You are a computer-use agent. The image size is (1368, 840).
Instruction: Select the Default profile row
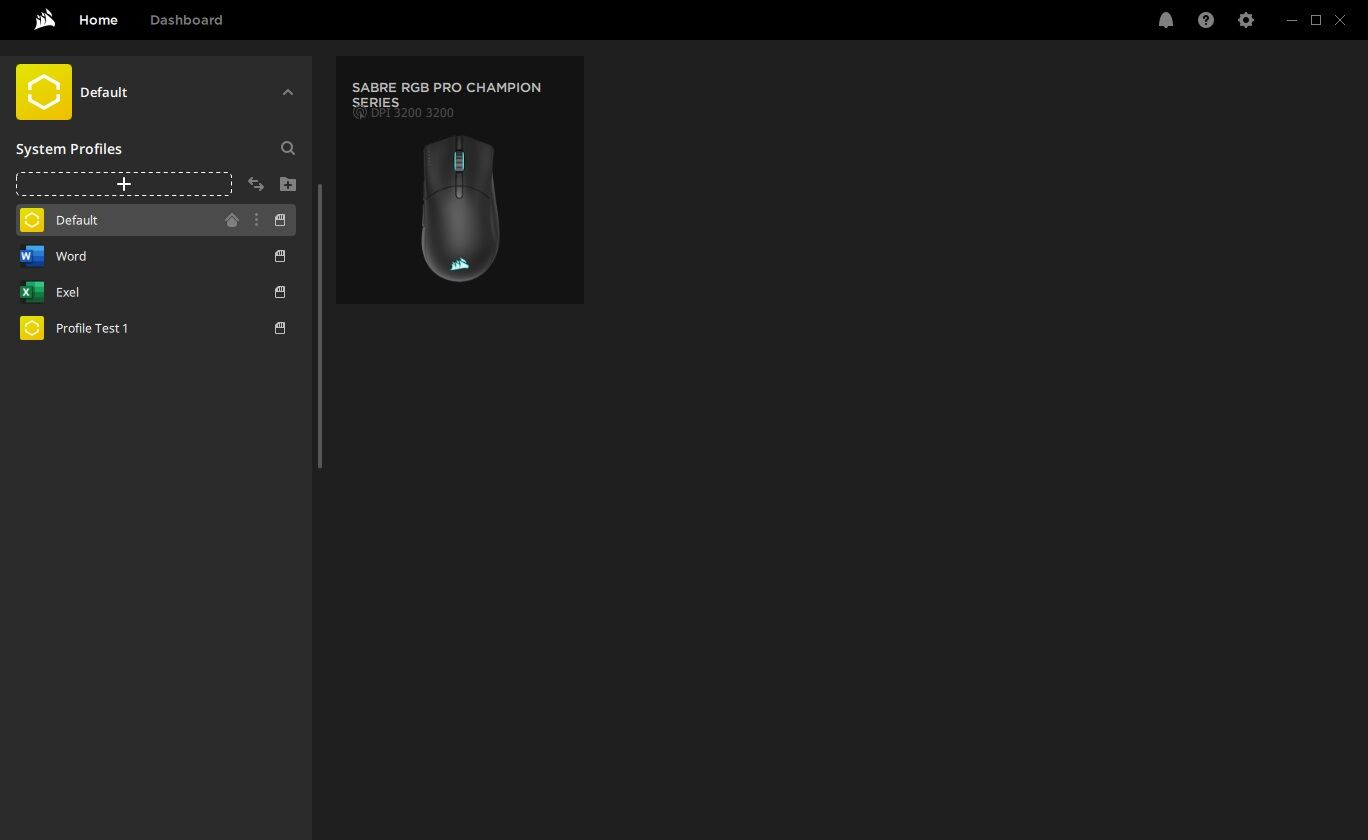(x=156, y=220)
